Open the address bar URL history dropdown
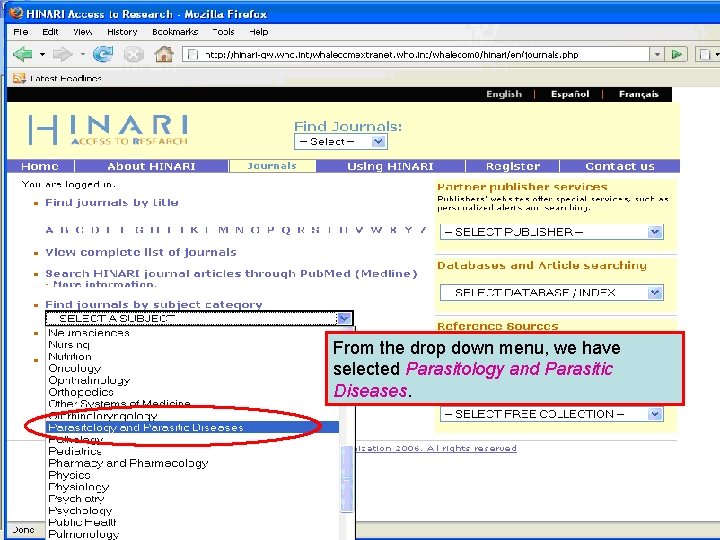This screenshot has height=540, width=720. point(657,54)
